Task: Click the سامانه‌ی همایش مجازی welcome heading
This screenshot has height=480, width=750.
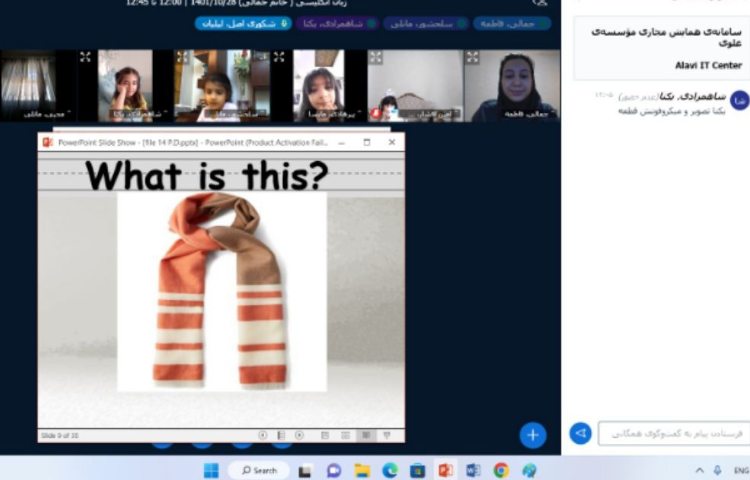Action: click(x=667, y=37)
